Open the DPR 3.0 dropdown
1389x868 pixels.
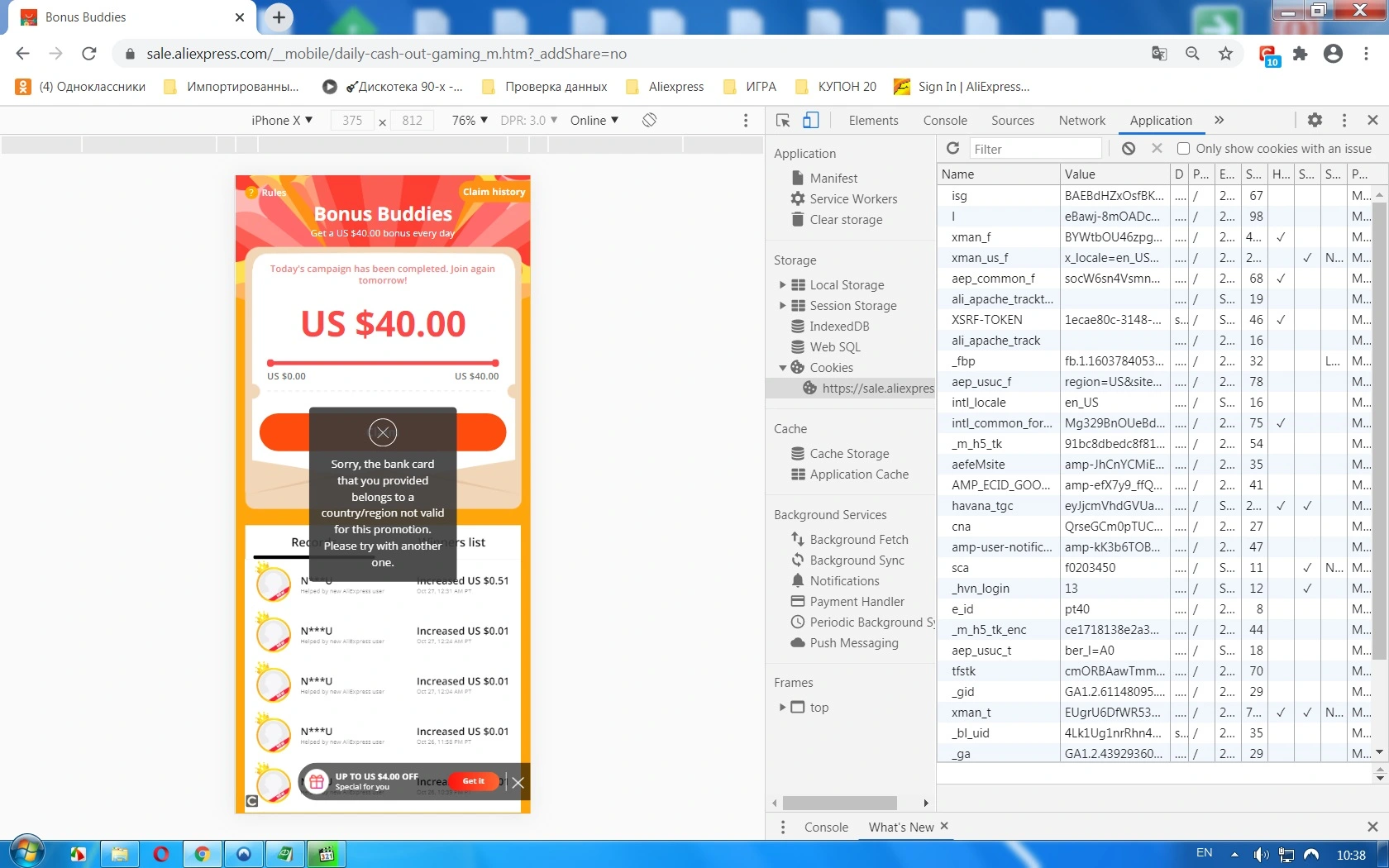pyautogui.click(x=529, y=120)
